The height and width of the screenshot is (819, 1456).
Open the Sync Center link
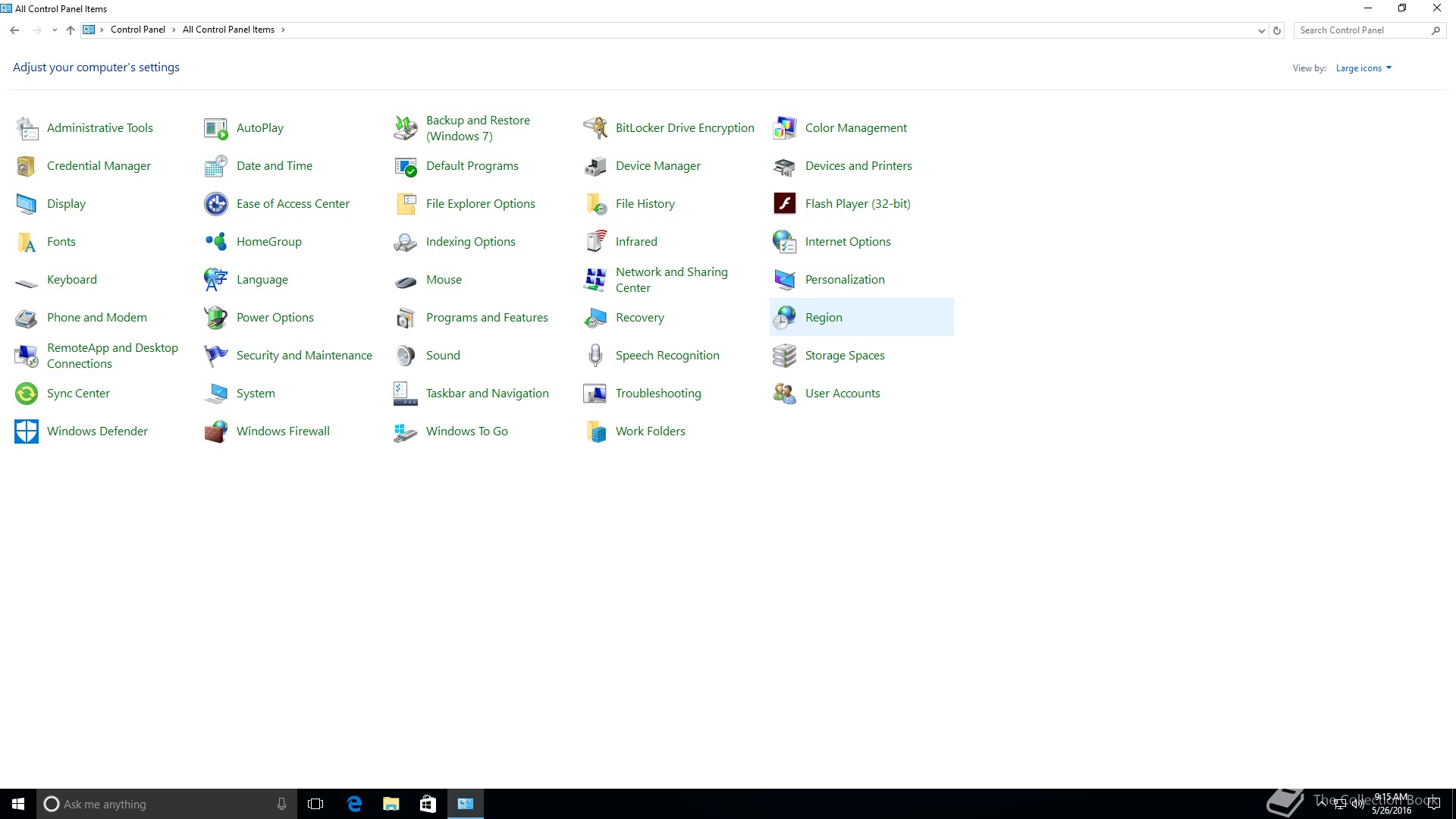coord(78,394)
